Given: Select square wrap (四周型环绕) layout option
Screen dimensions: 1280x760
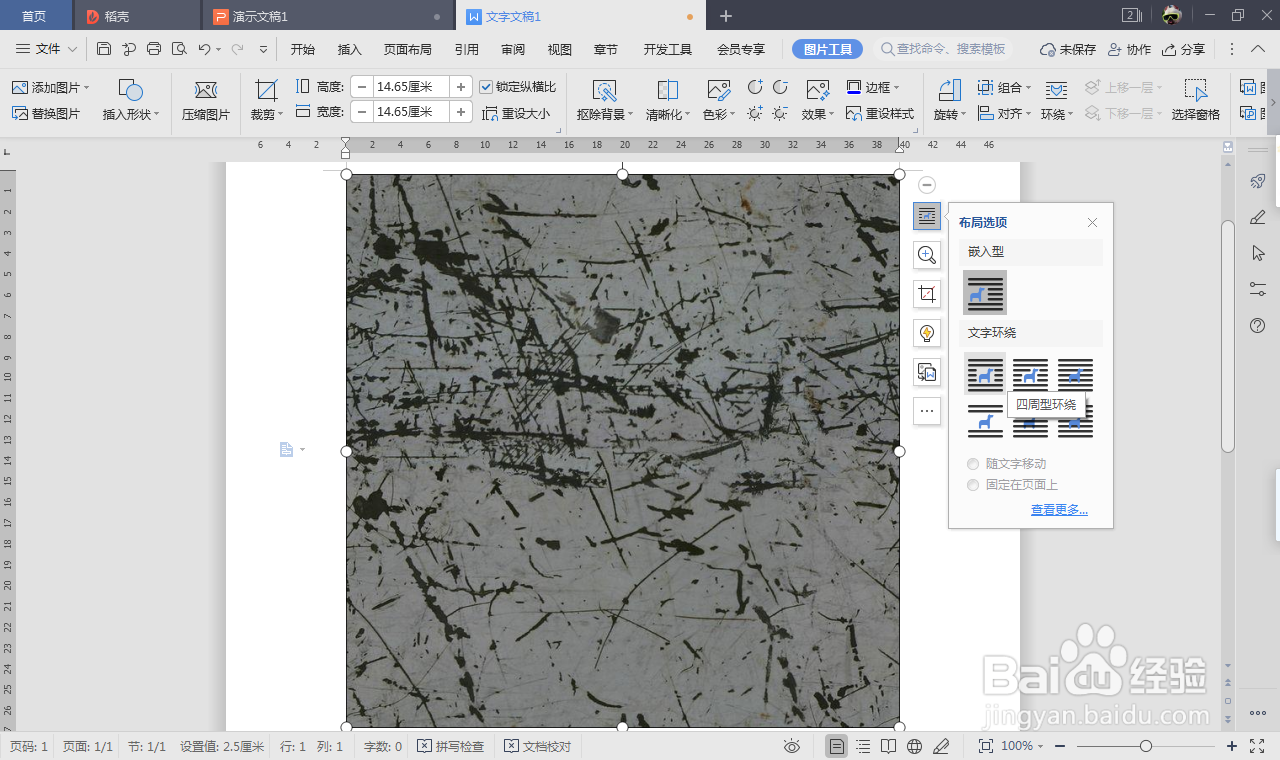Looking at the screenshot, I should [985, 374].
